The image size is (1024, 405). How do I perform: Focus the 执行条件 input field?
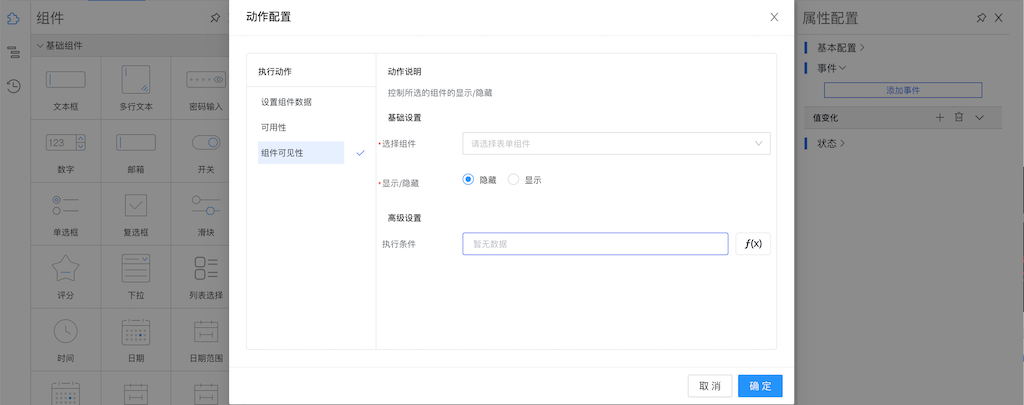pyautogui.click(x=595, y=244)
